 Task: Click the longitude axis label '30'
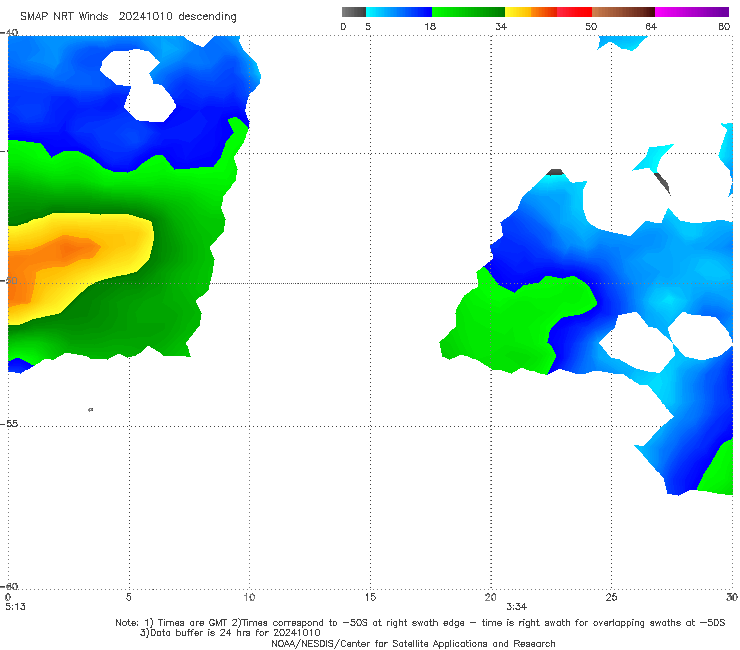[732, 597]
